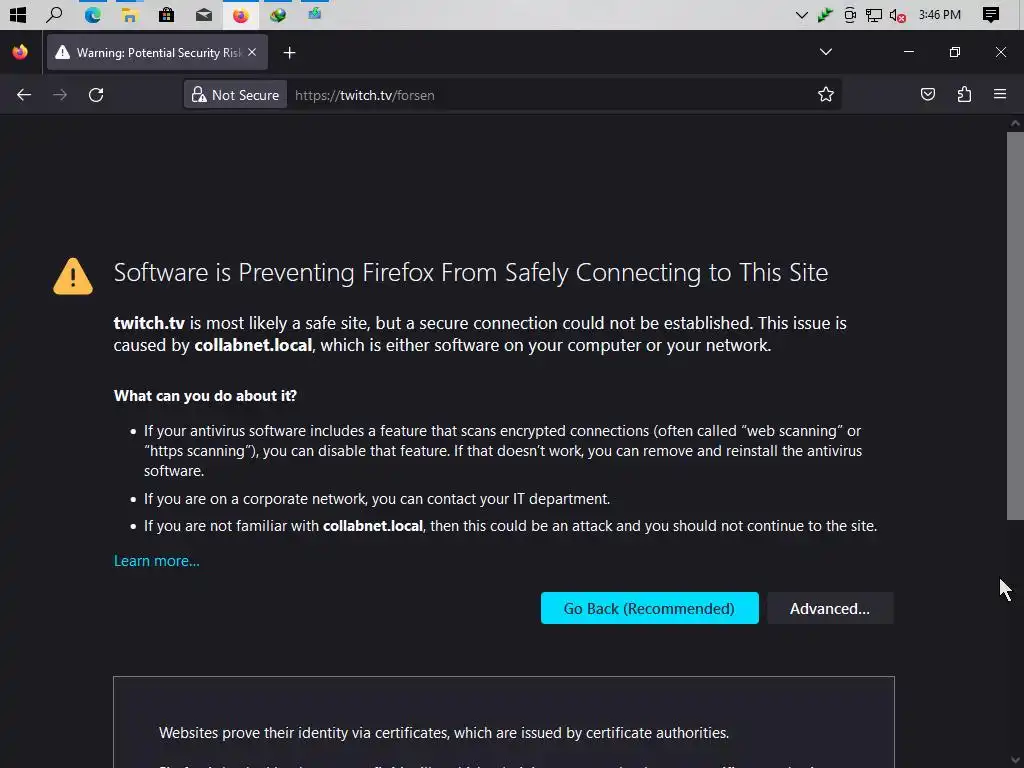The image size is (1024, 768).
Task: Click the Not Secure lock indicator
Action: 236,95
